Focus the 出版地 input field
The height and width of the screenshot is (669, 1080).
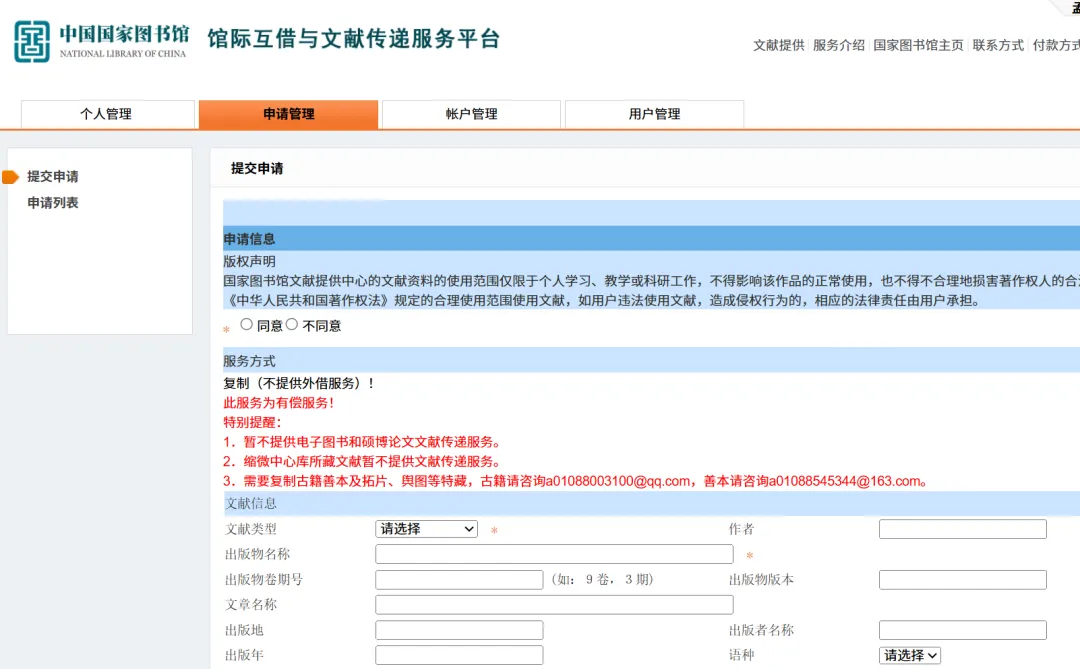459,630
